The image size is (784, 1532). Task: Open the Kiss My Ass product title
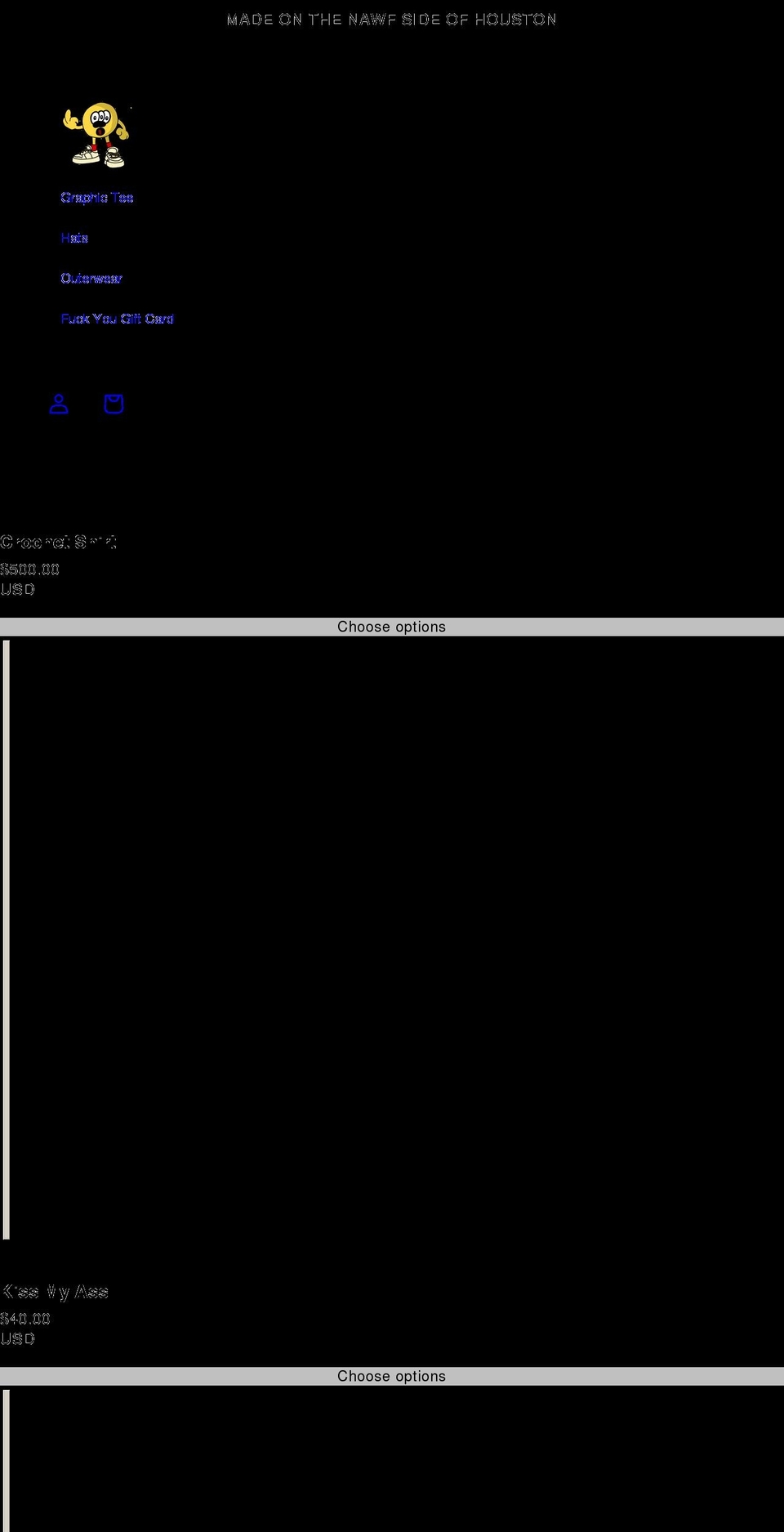55,1292
